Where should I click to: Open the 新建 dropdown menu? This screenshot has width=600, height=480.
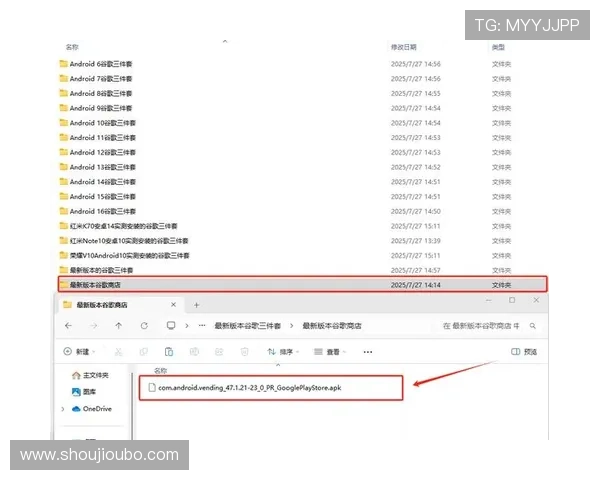(79, 352)
